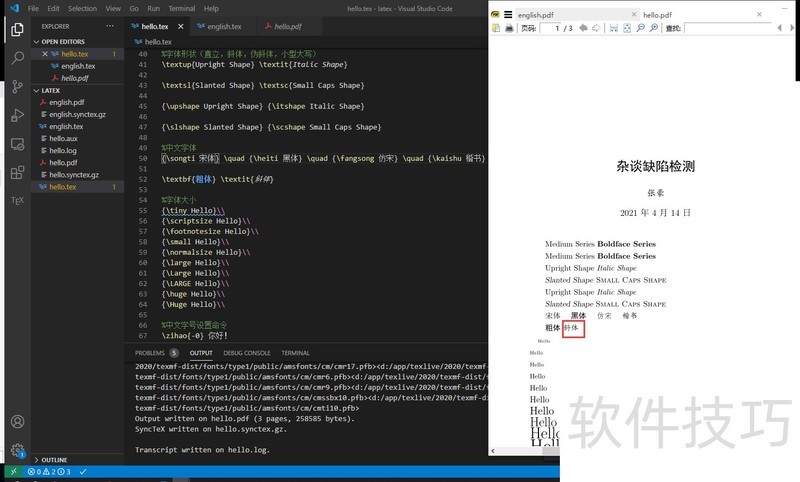Open the Remote Explorer view
This screenshot has width=800, height=482.
pos(17,144)
